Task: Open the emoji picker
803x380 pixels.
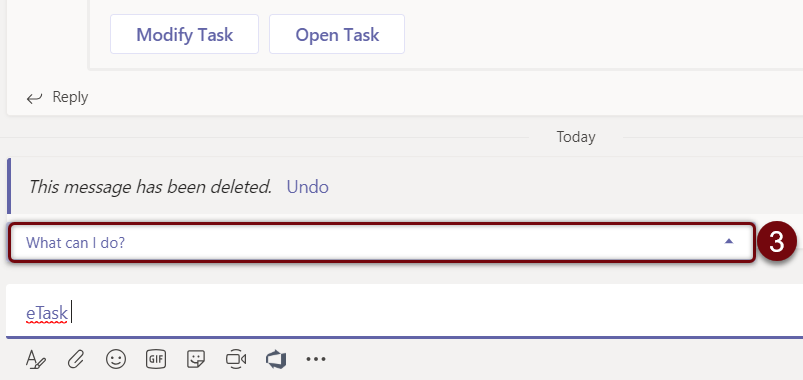Action: pos(116,359)
